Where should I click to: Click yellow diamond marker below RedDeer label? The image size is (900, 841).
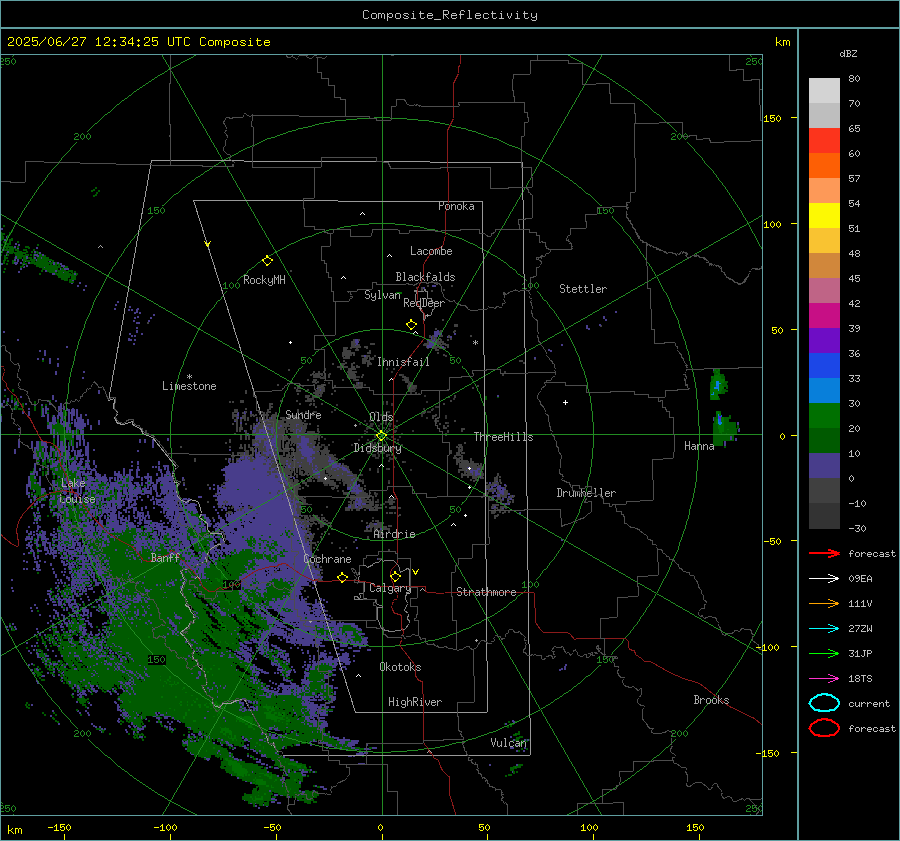point(412,325)
